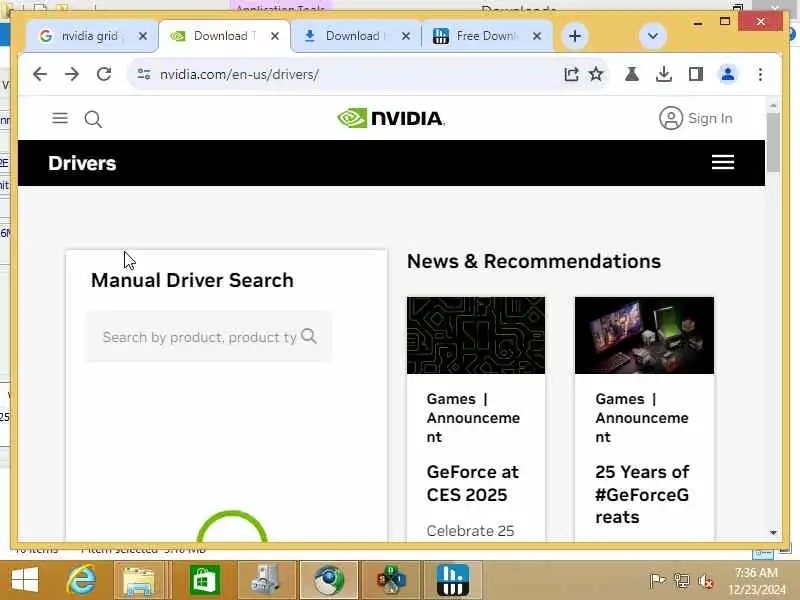Click the Sign In user avatar icon

point(670,118)
